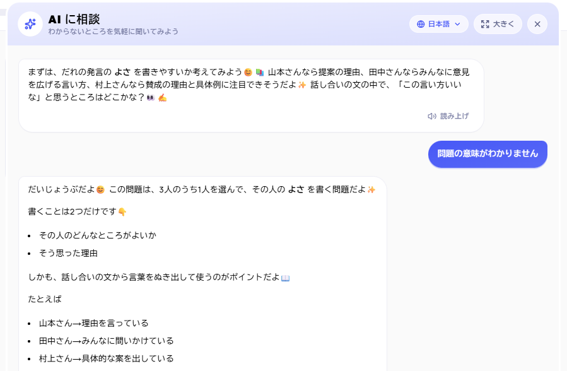This screenshot has width=567, height=371.
Task: Click the たとえば text line
Action: pos(45,299)
